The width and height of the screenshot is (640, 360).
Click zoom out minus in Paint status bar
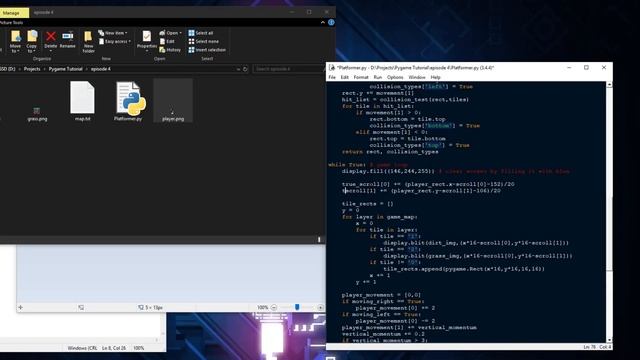[274, 307]
